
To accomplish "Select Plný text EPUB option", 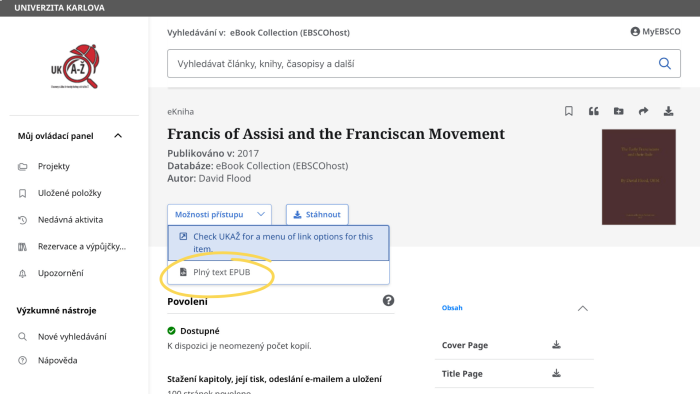I will pyautogui.click(x=278, y=272).
